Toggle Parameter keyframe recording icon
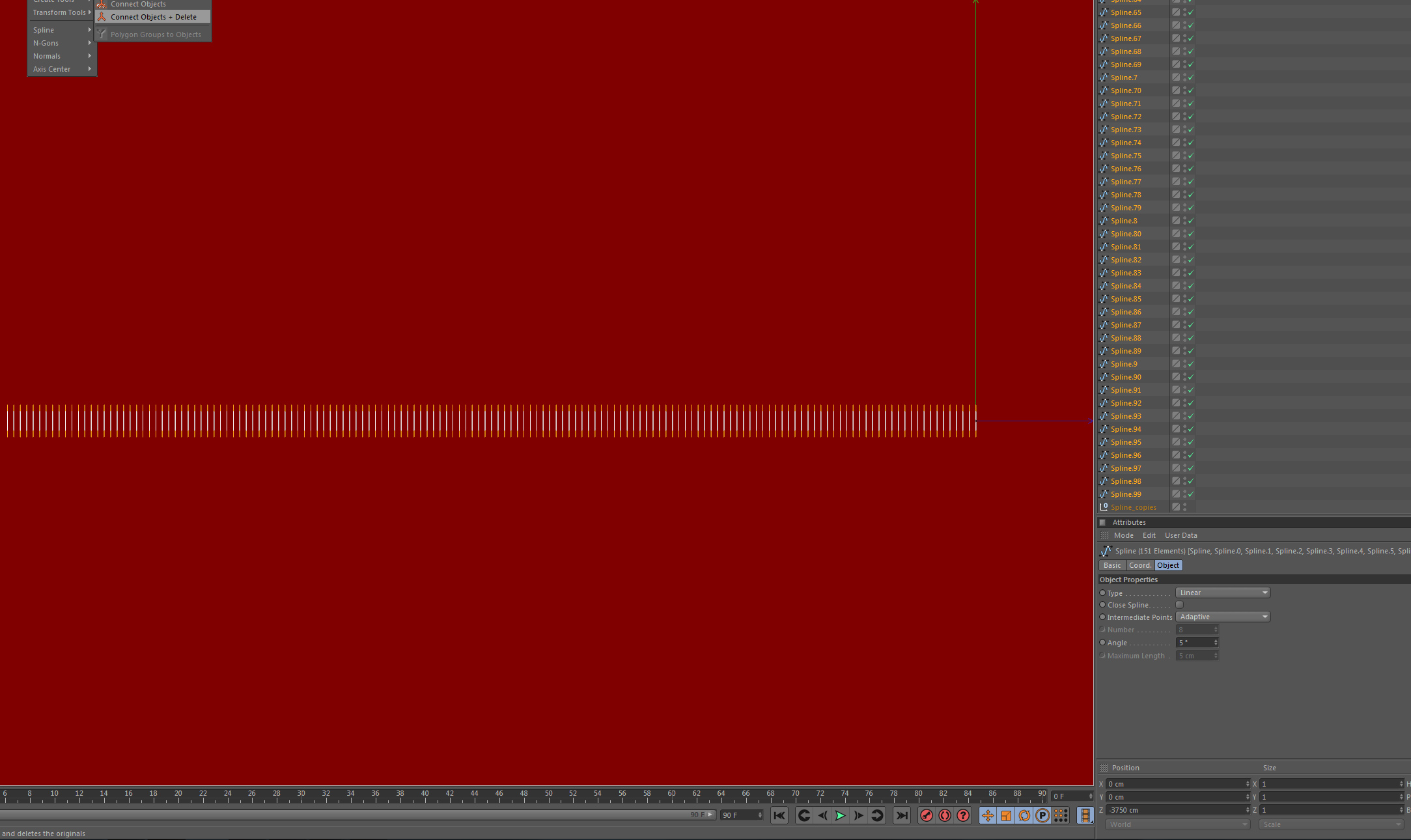This screenshot has width=1411, height=840. pos(1042,815)
